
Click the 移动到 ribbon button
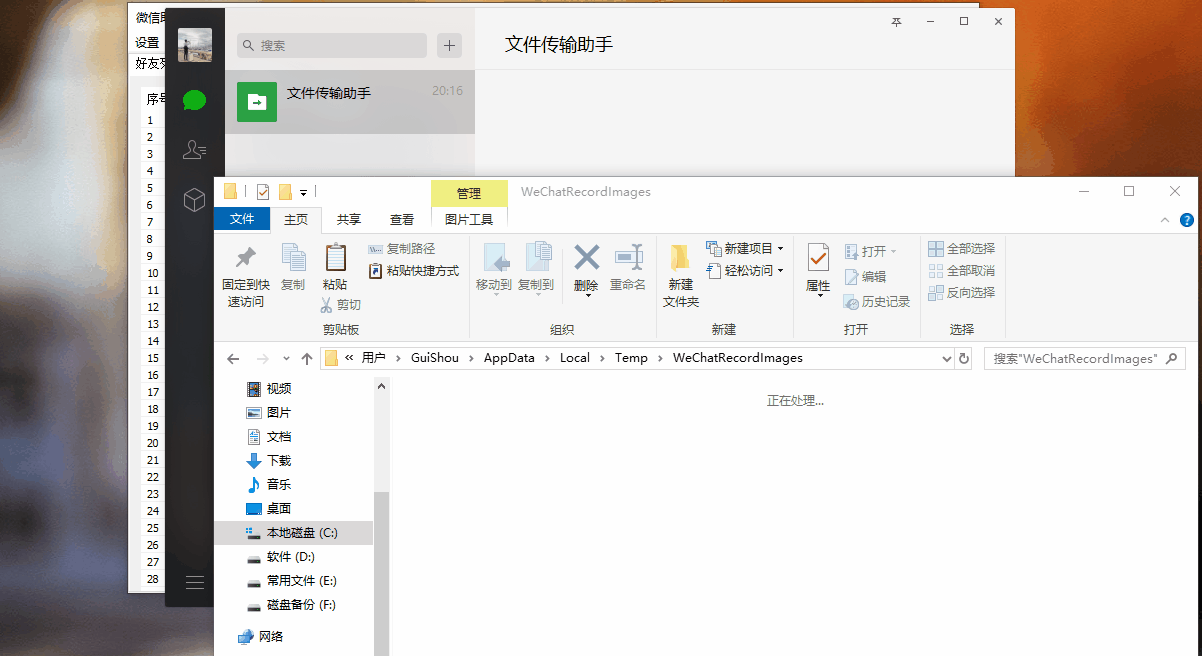point(494,267)
